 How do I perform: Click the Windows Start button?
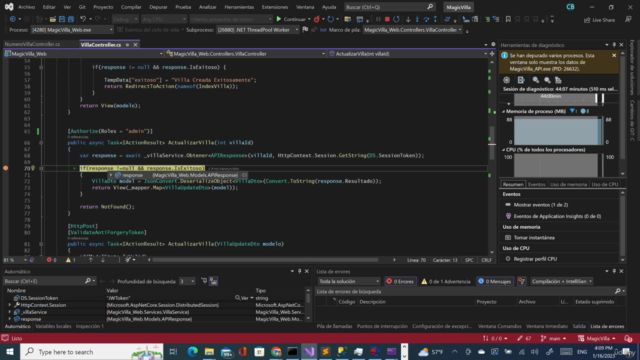9,351
